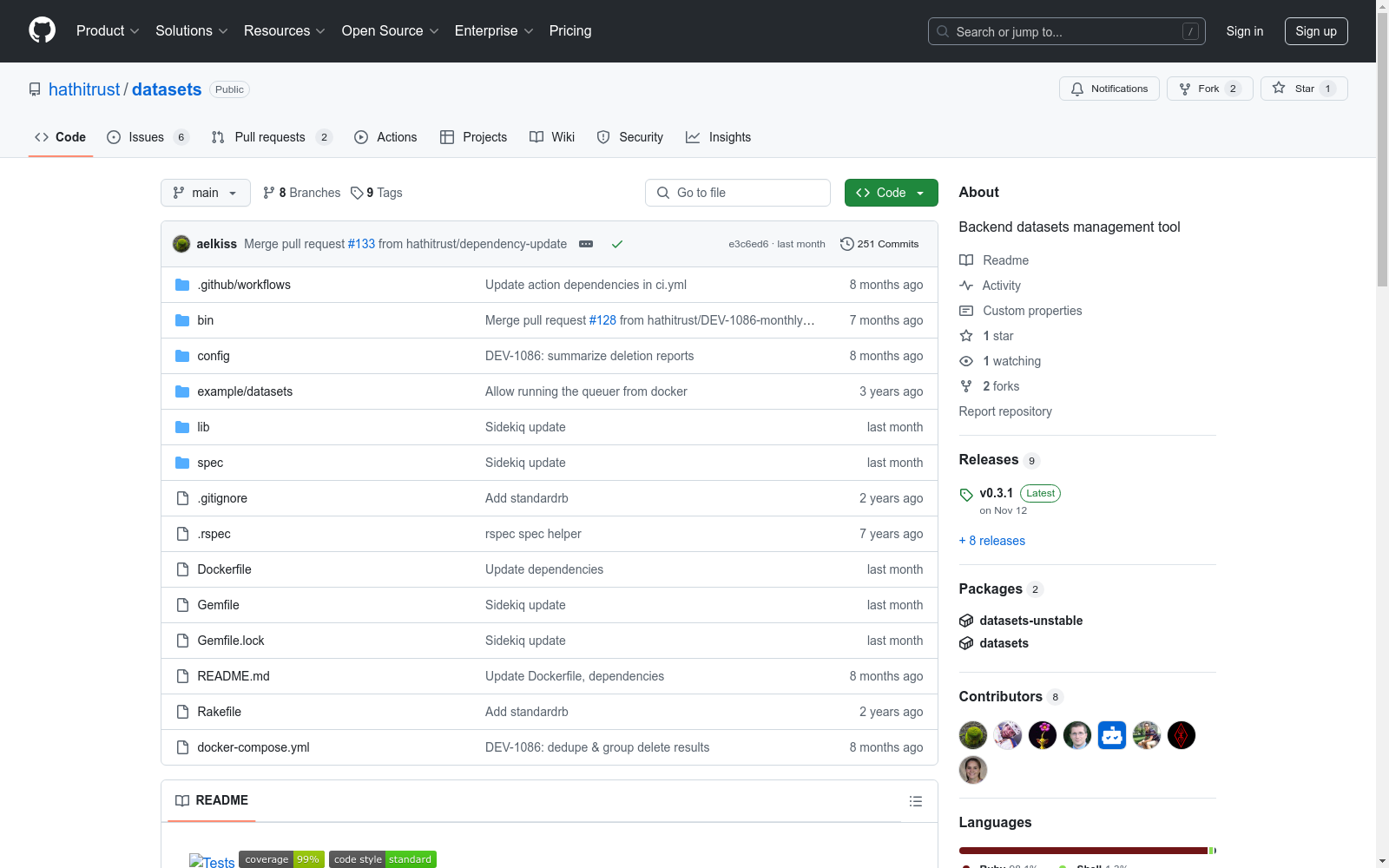
Task: Open the .github/workflows folder icon
Action: point(182,285)
